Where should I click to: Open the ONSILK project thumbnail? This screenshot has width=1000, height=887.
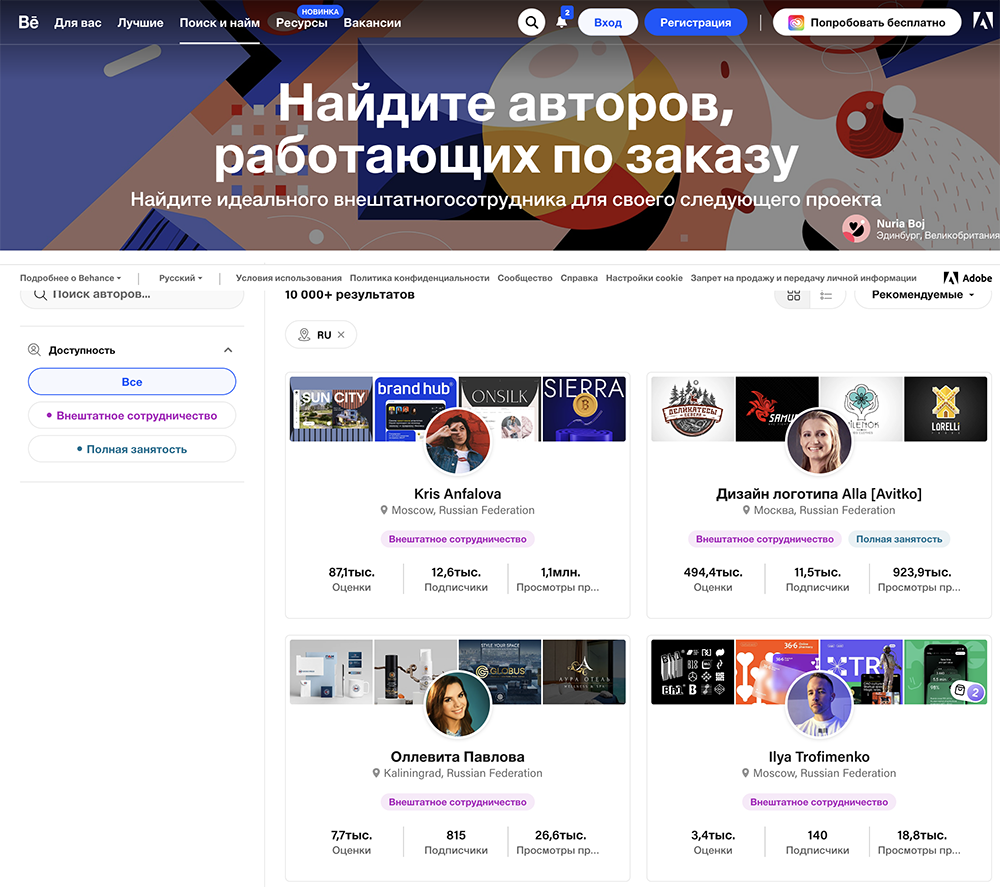pyautogui.click(x=499, y=409)
